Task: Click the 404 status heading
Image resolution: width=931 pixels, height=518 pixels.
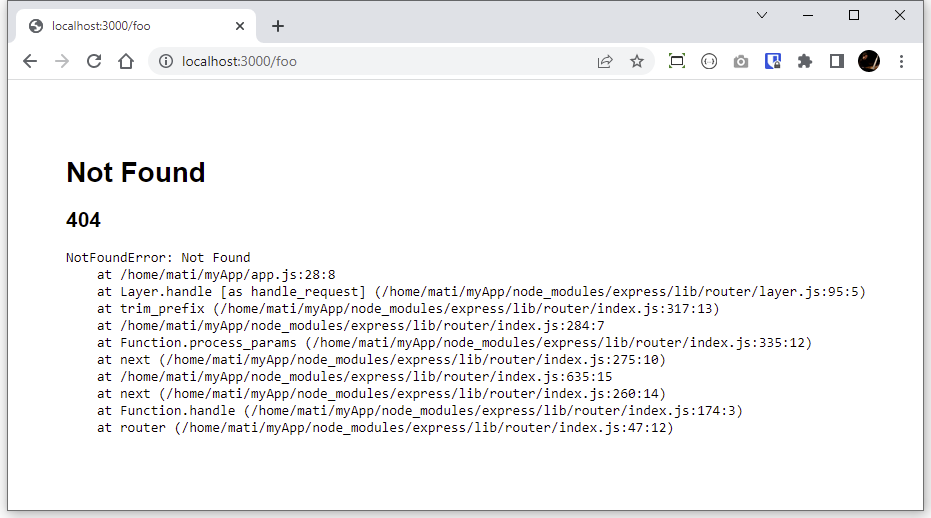Action: tap(84, 220)
